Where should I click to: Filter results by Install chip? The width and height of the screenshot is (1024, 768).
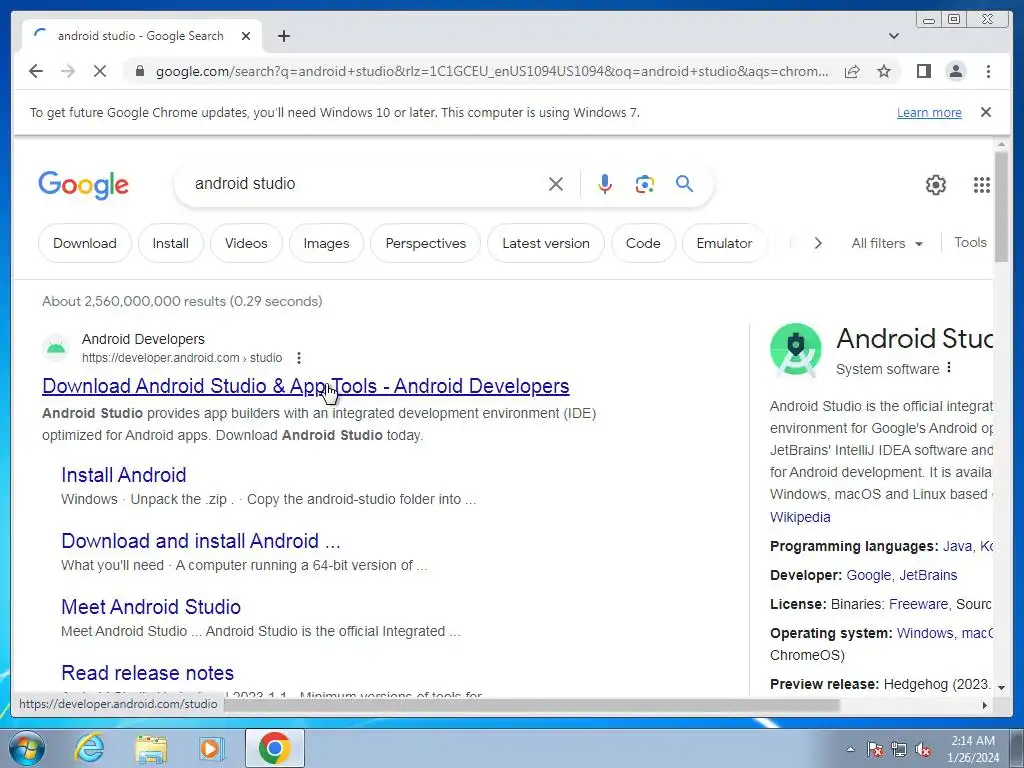(x=170, y=243)
